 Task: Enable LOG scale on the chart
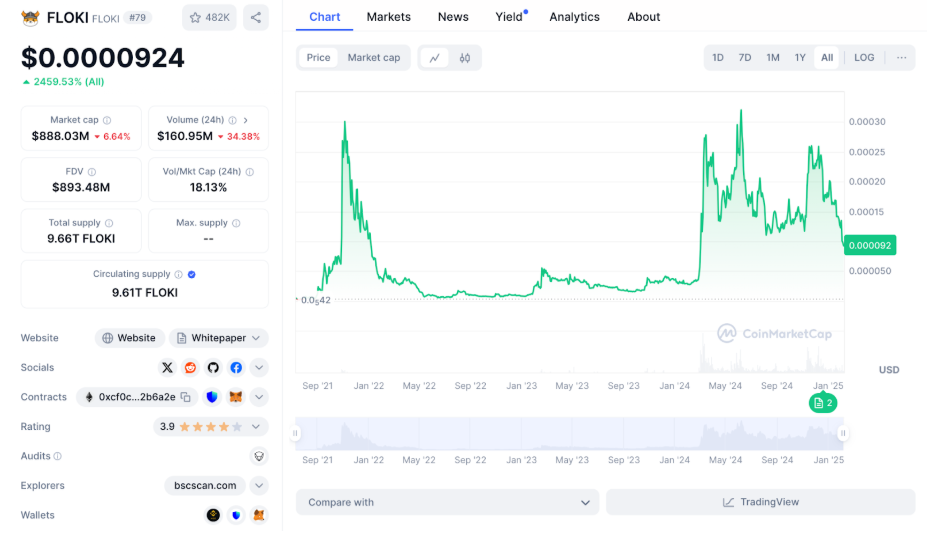[x=864, y=58]
